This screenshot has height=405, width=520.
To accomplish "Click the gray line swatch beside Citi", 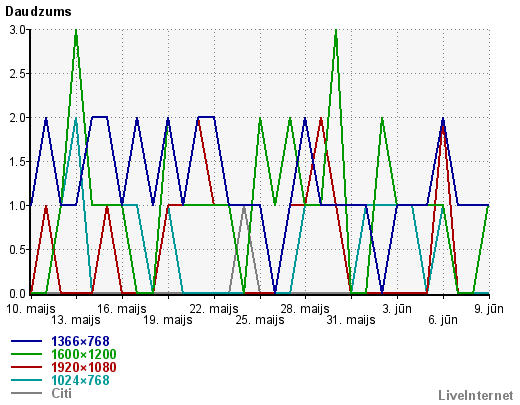I will click(x=26, y=393).
